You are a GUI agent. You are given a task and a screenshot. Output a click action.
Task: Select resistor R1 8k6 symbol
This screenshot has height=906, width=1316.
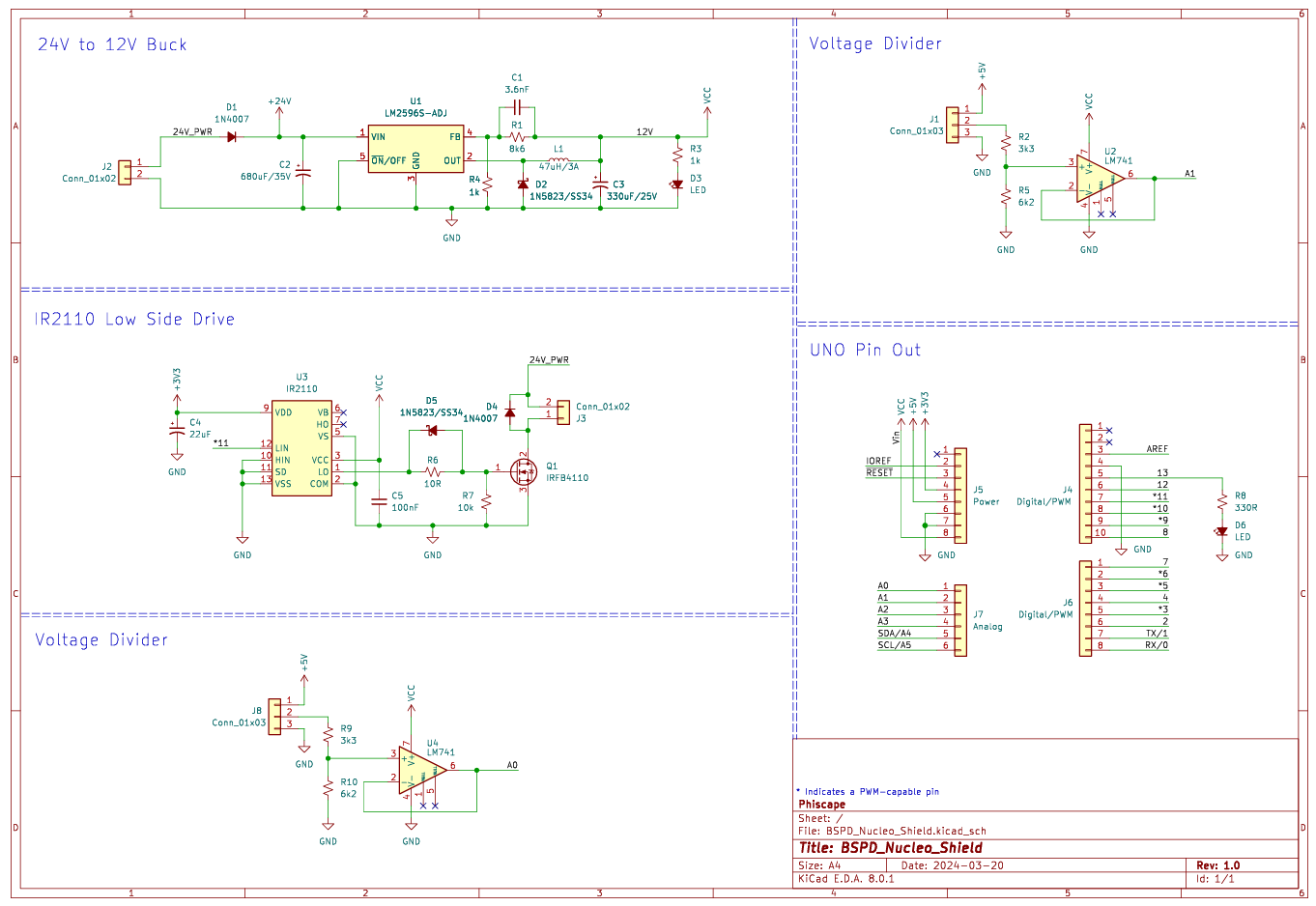[517, 137]
